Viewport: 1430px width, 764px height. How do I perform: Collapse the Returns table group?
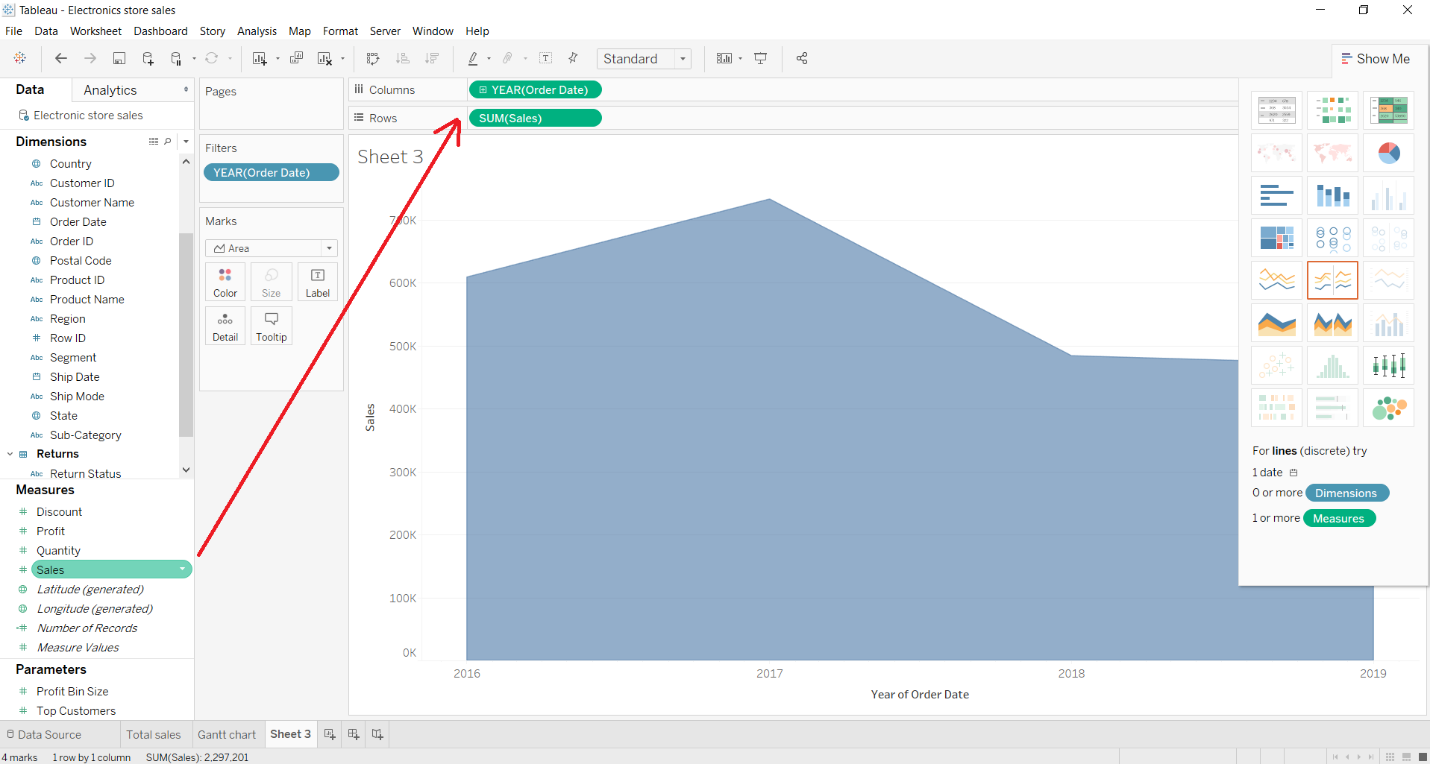click(x=10, y=454)
